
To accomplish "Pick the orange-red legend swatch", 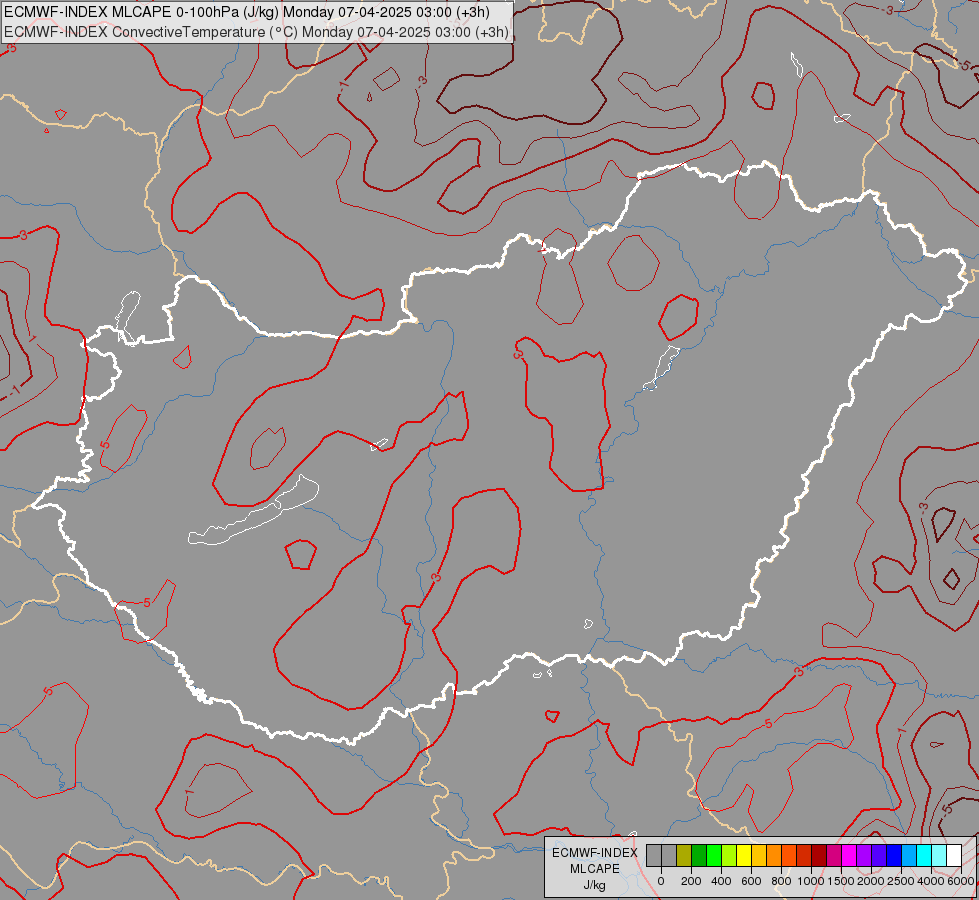I will [789, 855].
